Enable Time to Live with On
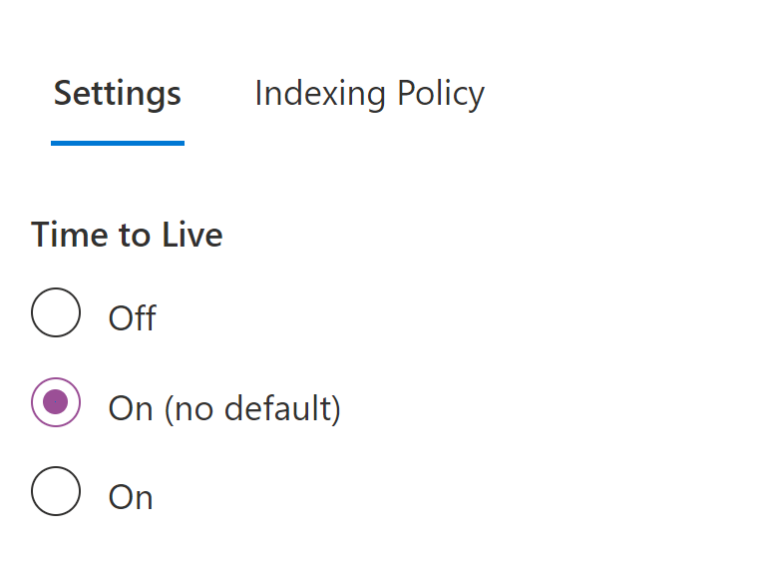Image resolution: width=768 pixels, height=564 pixels. tap(56, 491)
